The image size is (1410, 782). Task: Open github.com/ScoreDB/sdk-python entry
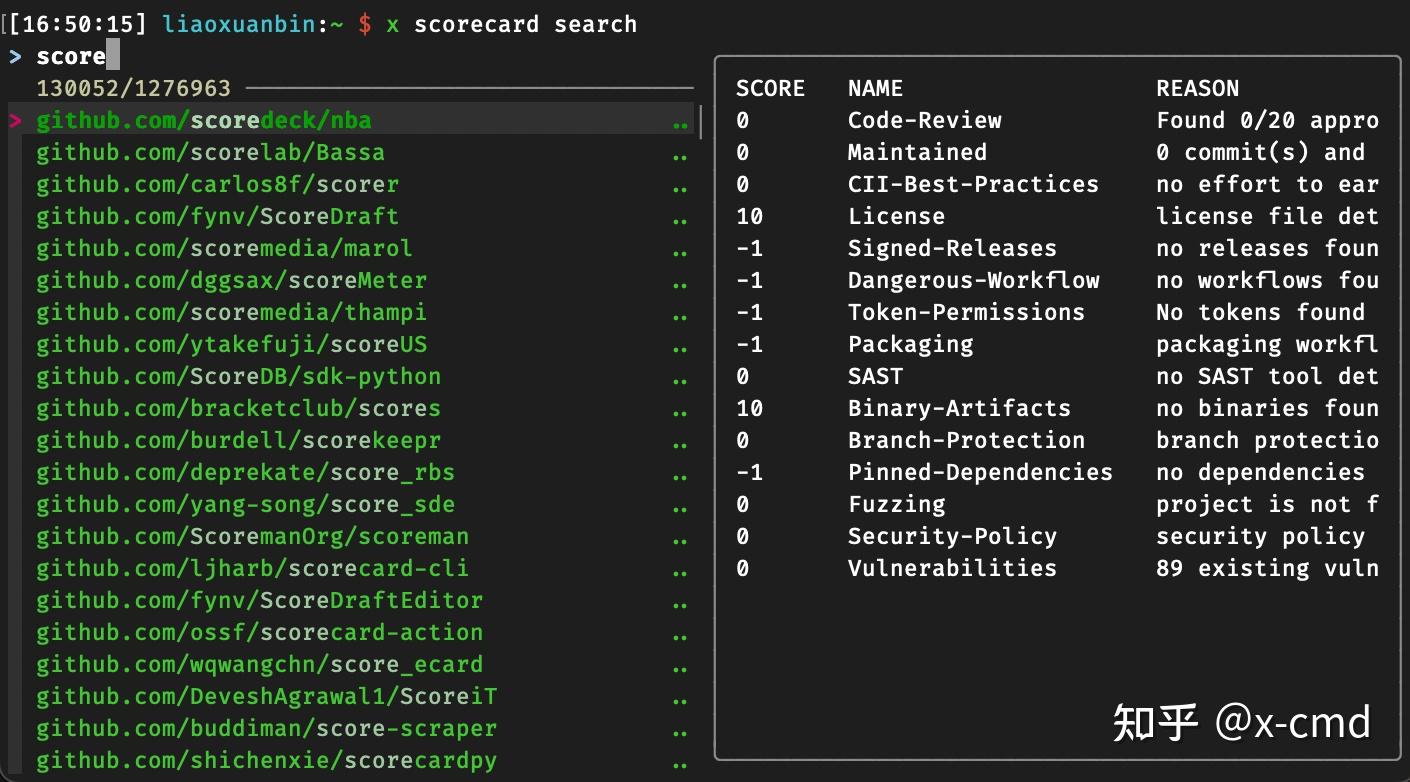[x=238, y=378]
